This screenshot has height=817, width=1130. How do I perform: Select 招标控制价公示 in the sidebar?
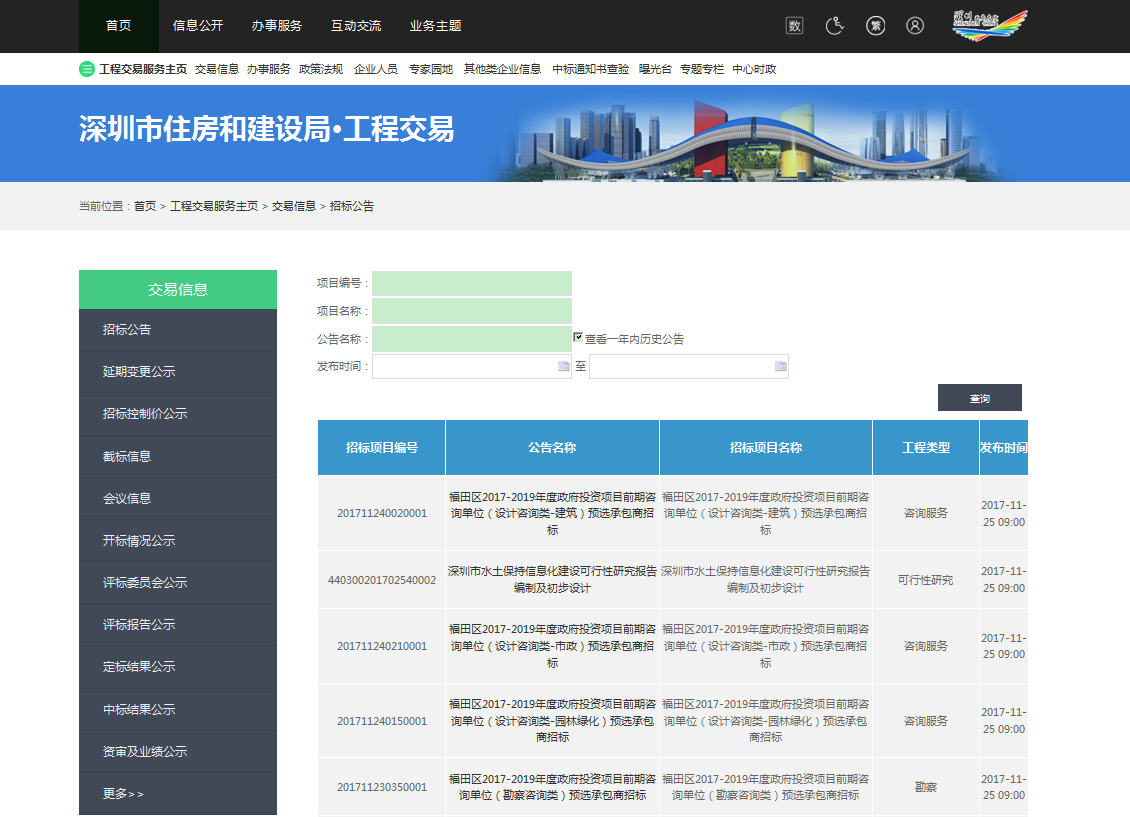(178, 414)
